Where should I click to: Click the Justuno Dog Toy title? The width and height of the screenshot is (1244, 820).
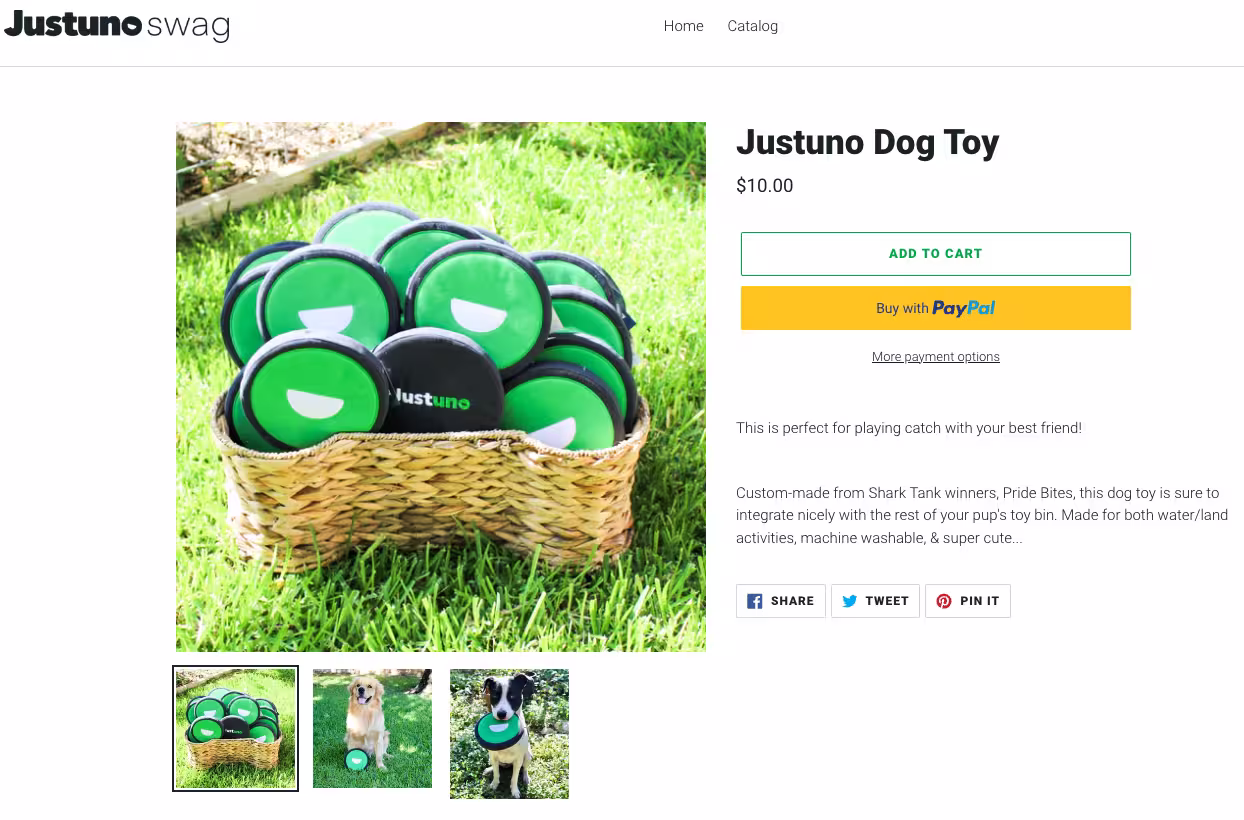(x=868, y=143)
